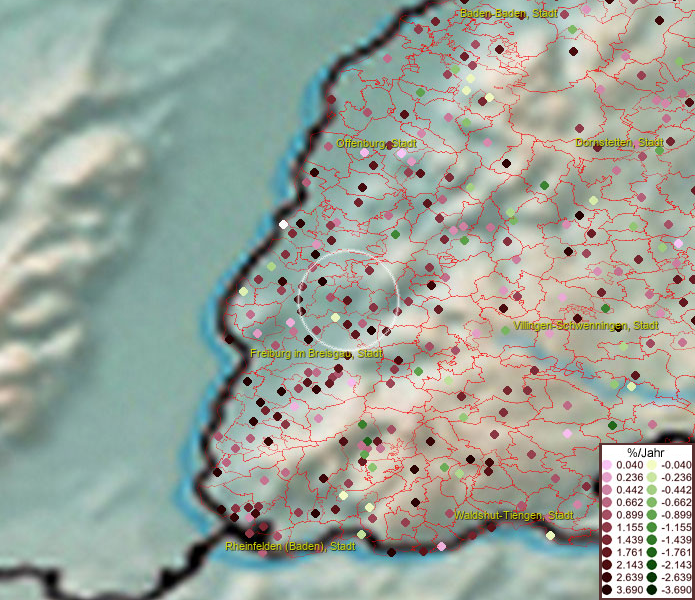This screenshot has width=695, height=600.
Task: Click the Rheinfelden (Baden), Stadt label
Action: [x=290, y=546]
